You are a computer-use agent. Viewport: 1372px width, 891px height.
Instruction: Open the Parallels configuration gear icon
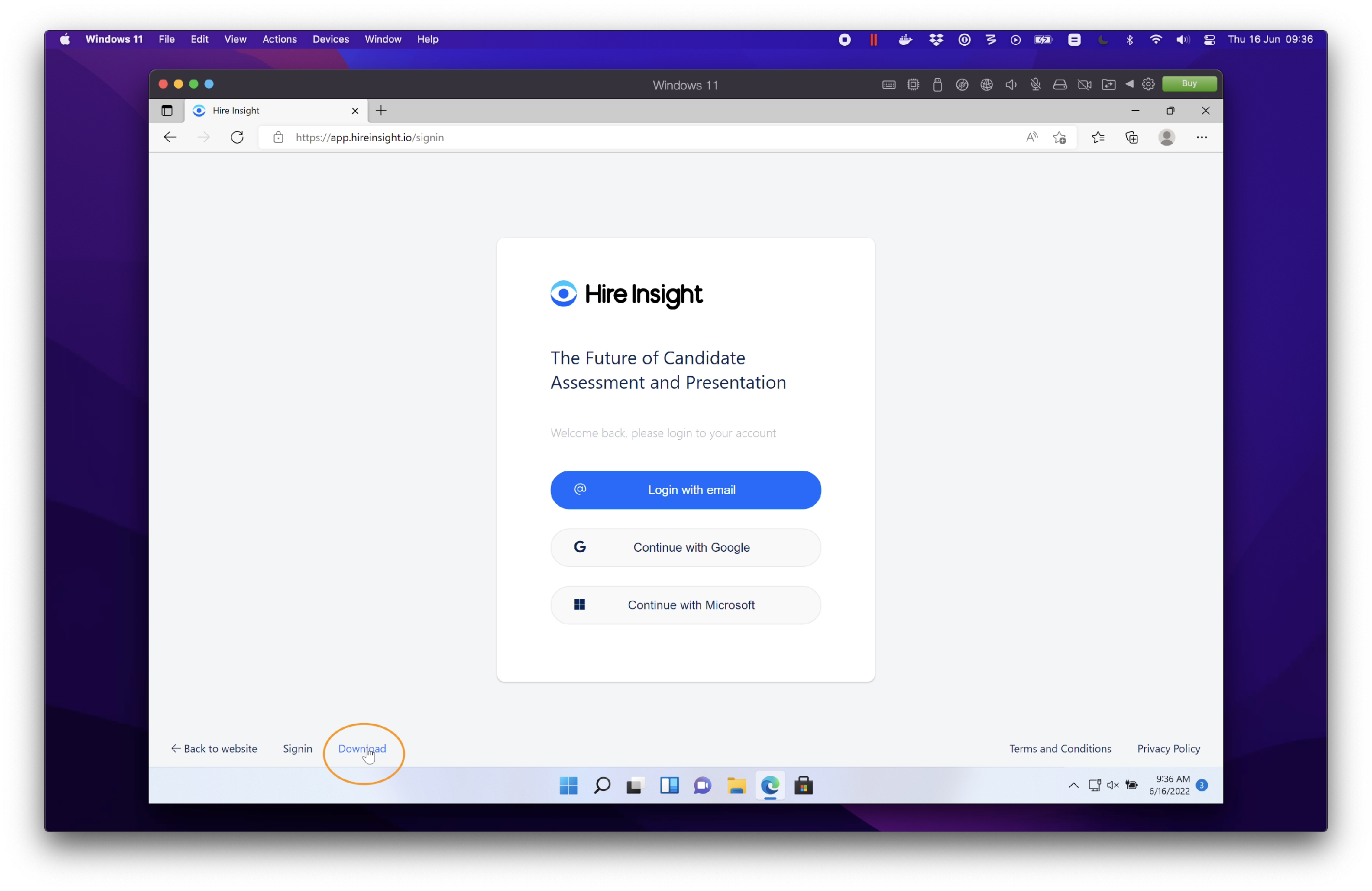pos(1148,84)
